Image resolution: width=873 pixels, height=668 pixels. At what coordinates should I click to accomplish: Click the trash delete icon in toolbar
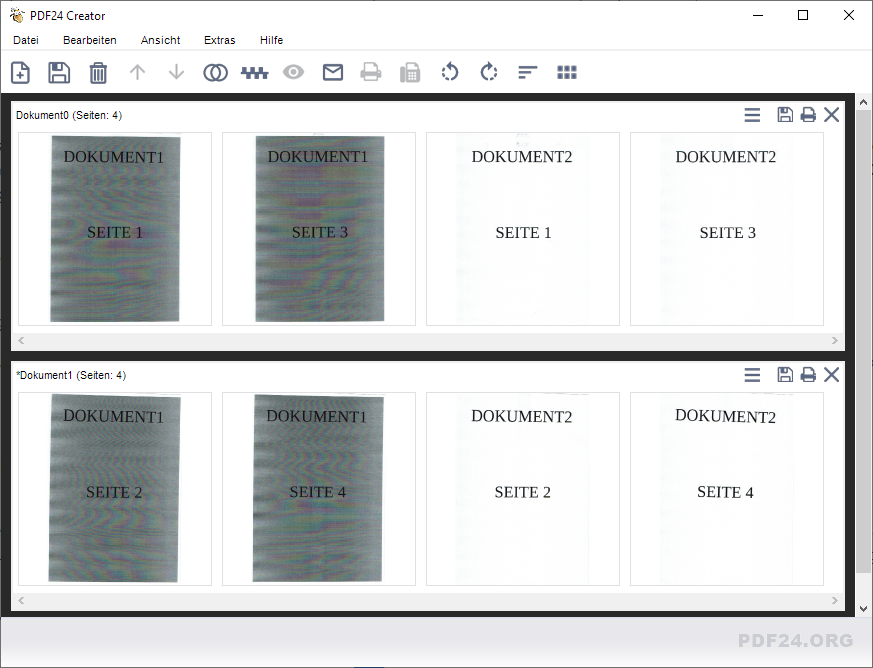98,73
